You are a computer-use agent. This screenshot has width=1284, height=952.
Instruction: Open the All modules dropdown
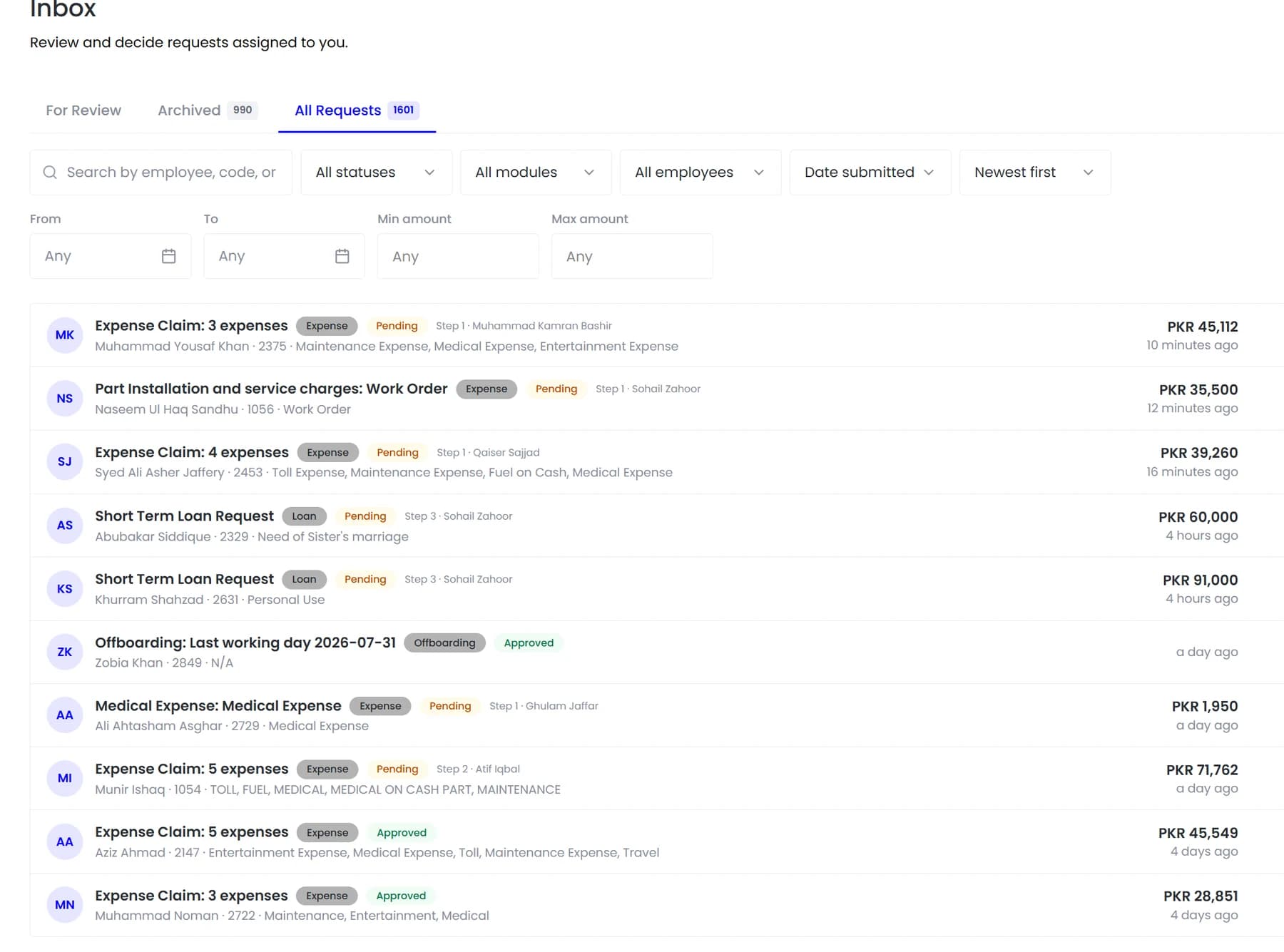536,173
